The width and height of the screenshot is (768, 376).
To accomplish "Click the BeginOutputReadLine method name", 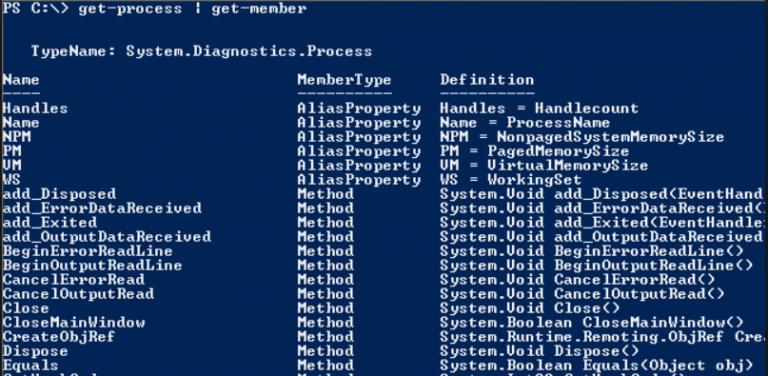I will click(92, 266).
